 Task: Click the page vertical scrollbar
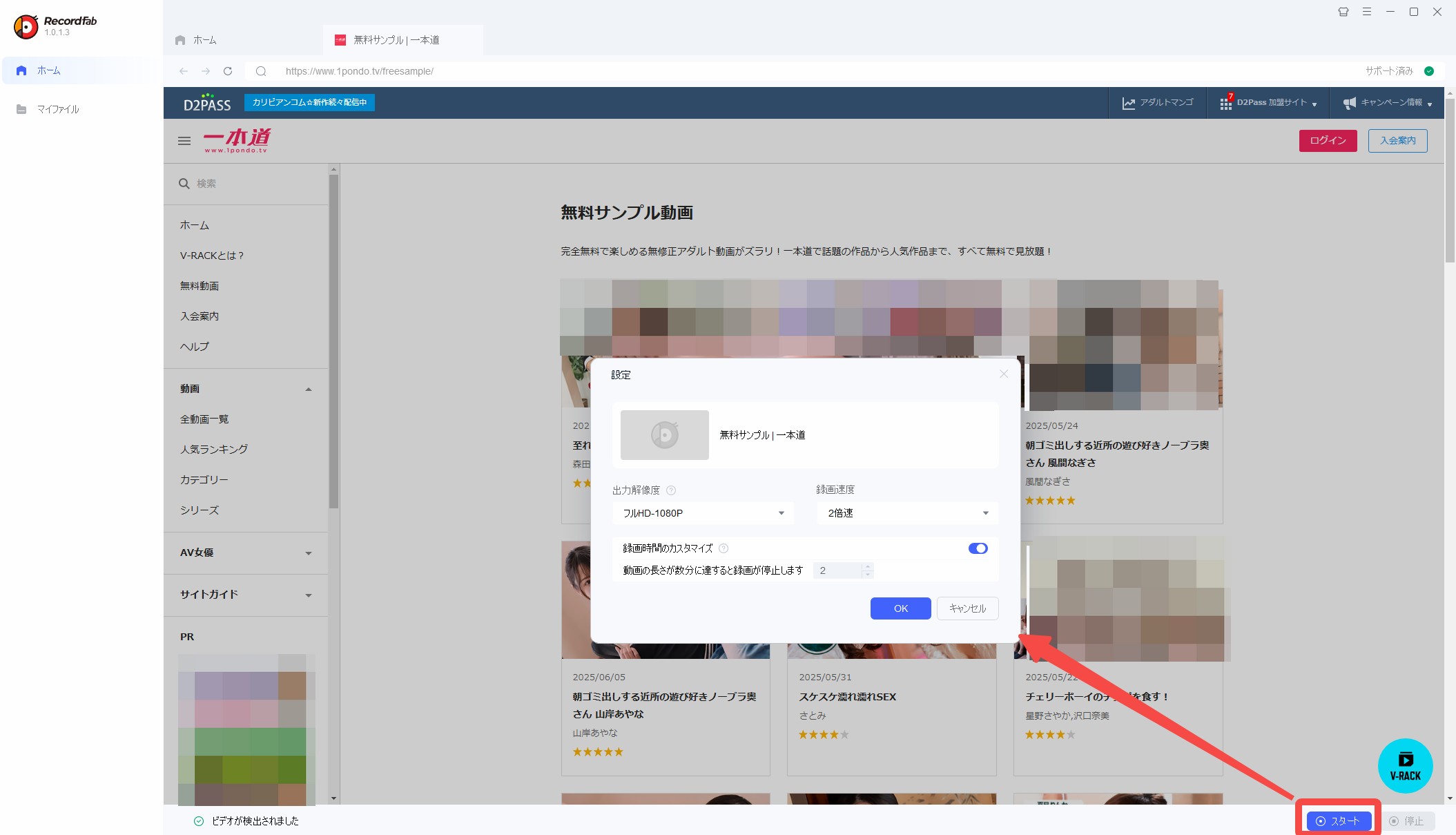1450,181
